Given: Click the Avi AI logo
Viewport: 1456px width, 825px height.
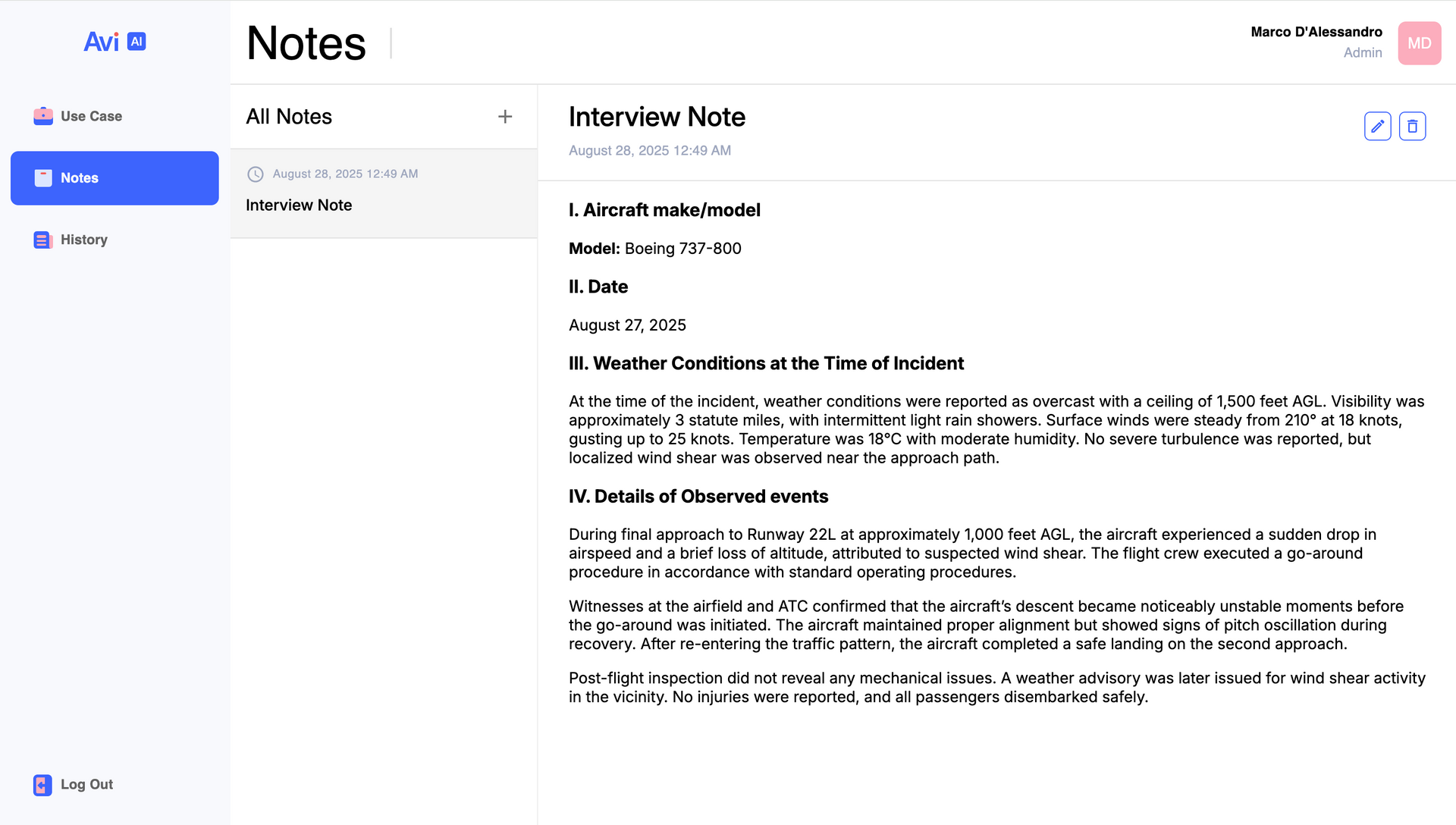Looking at the screenshot, I should coord(115,42).
